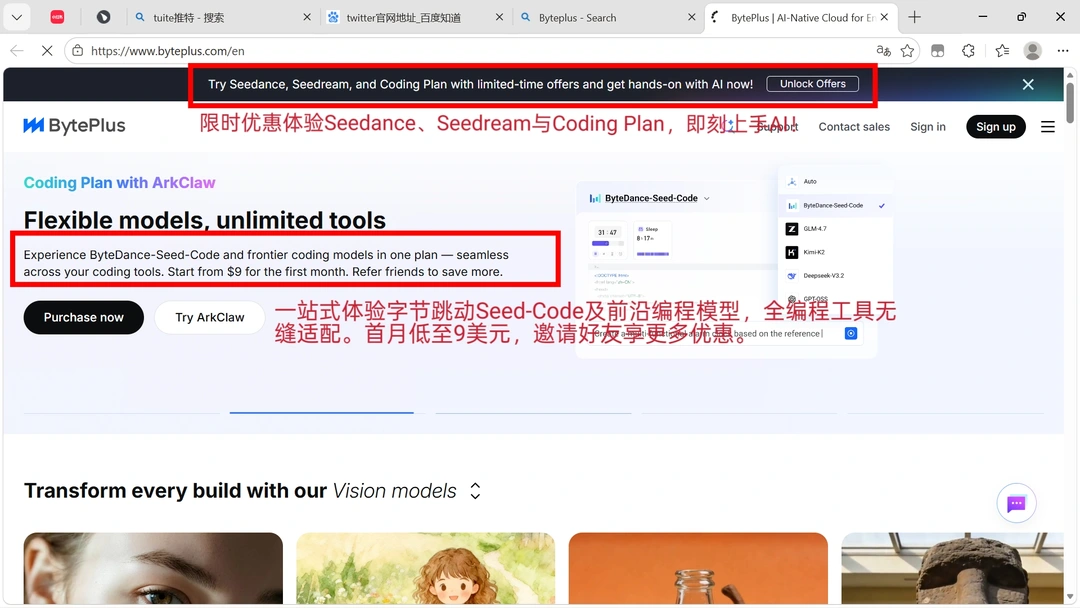
Task: Select the GLM-4.7 model option
Action: pyautogui.click(x=835, y=229)
